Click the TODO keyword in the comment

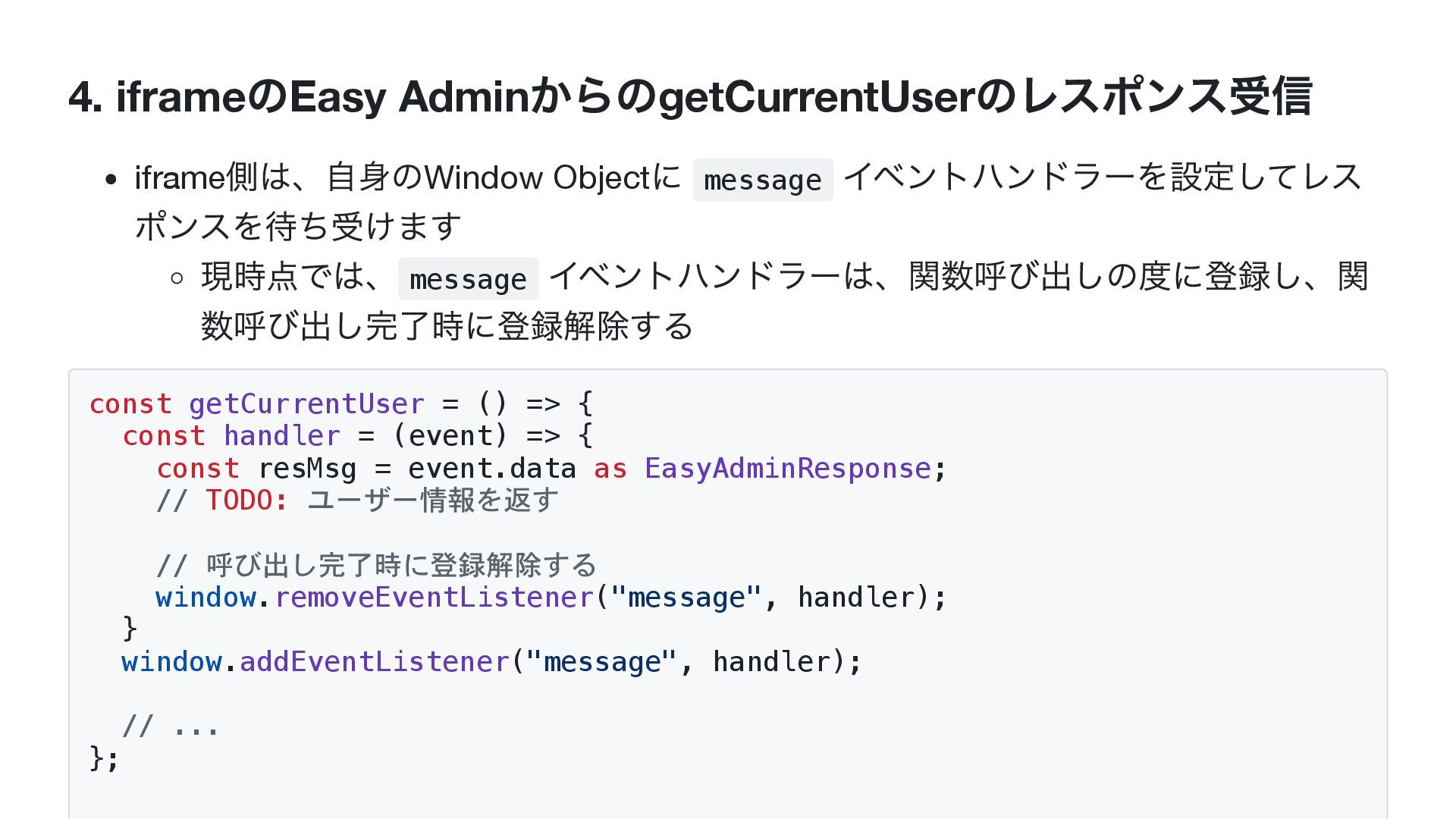coord(246,500)
